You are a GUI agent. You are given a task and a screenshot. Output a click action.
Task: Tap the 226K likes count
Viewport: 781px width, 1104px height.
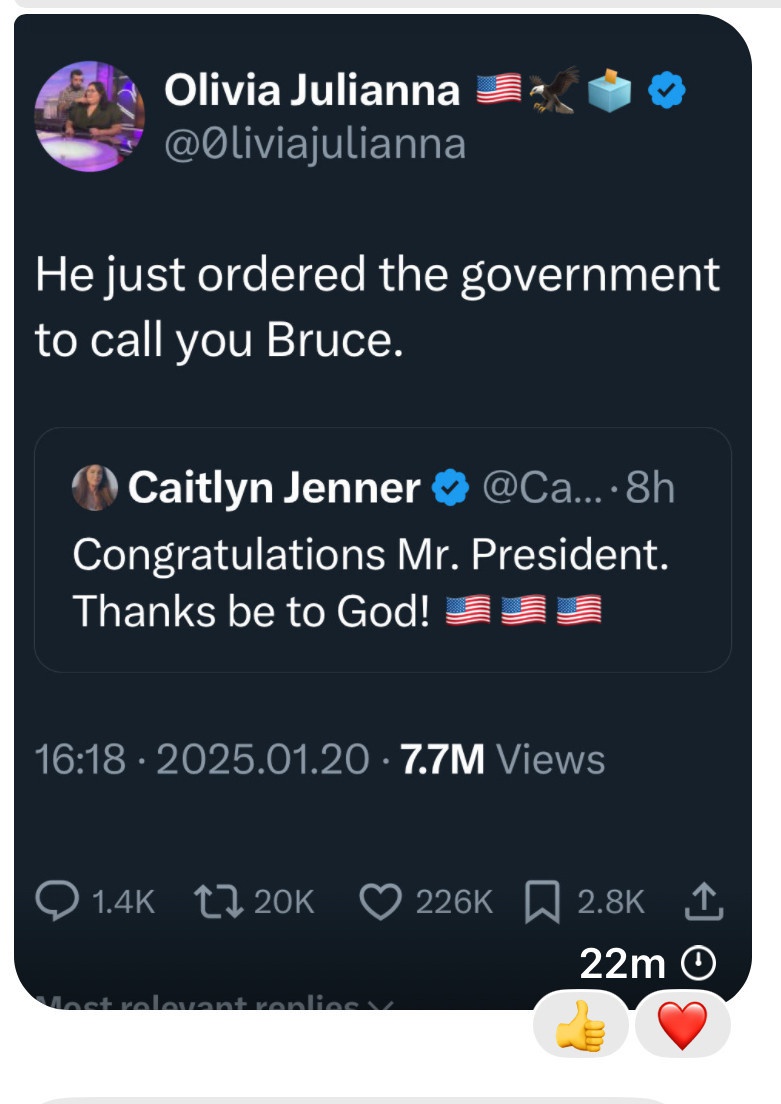tap(454, 903)
